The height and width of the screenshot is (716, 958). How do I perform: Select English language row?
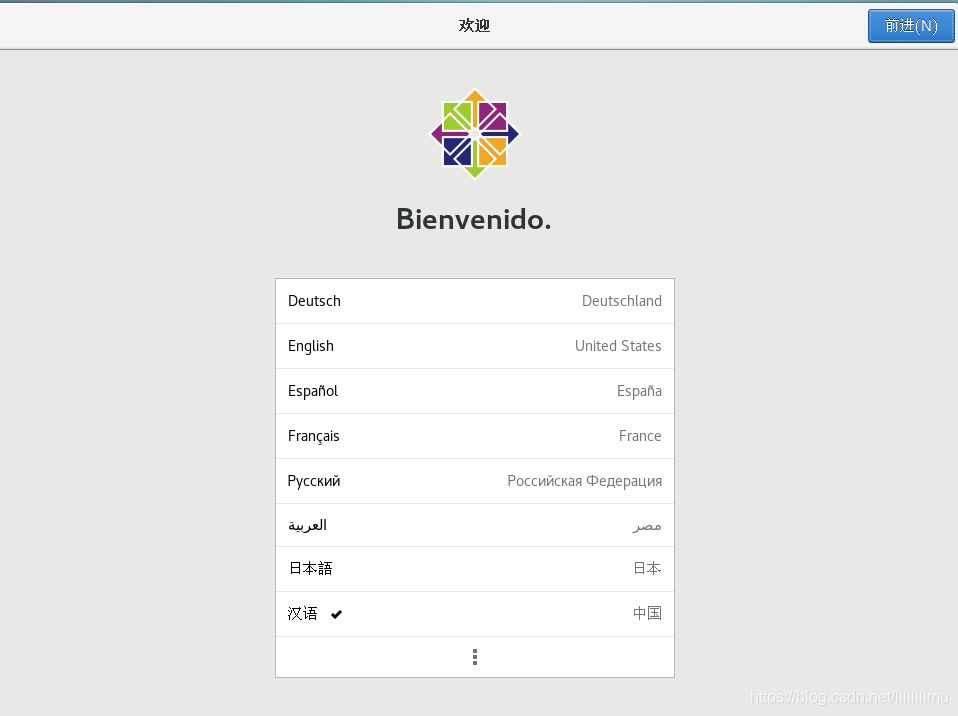(475, 346)
